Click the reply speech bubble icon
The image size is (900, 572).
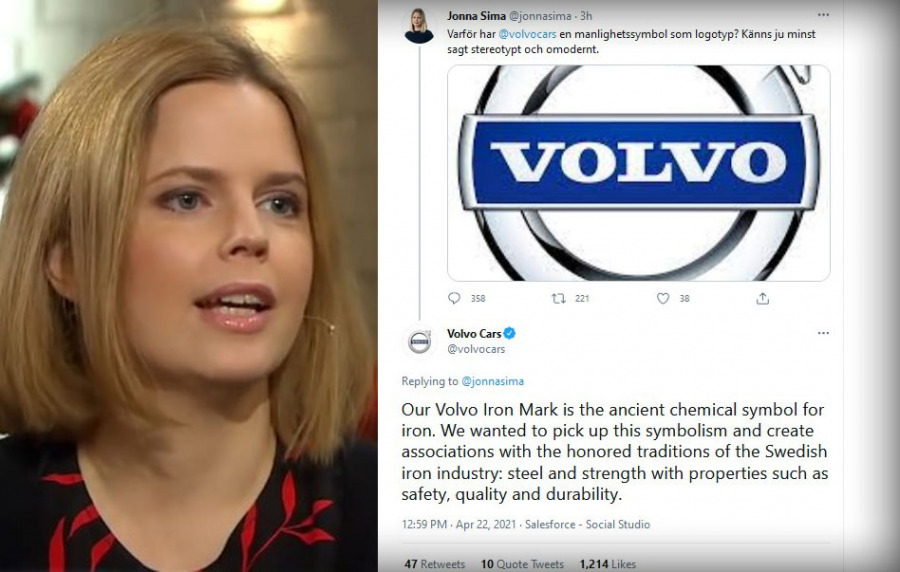point(454,298)
